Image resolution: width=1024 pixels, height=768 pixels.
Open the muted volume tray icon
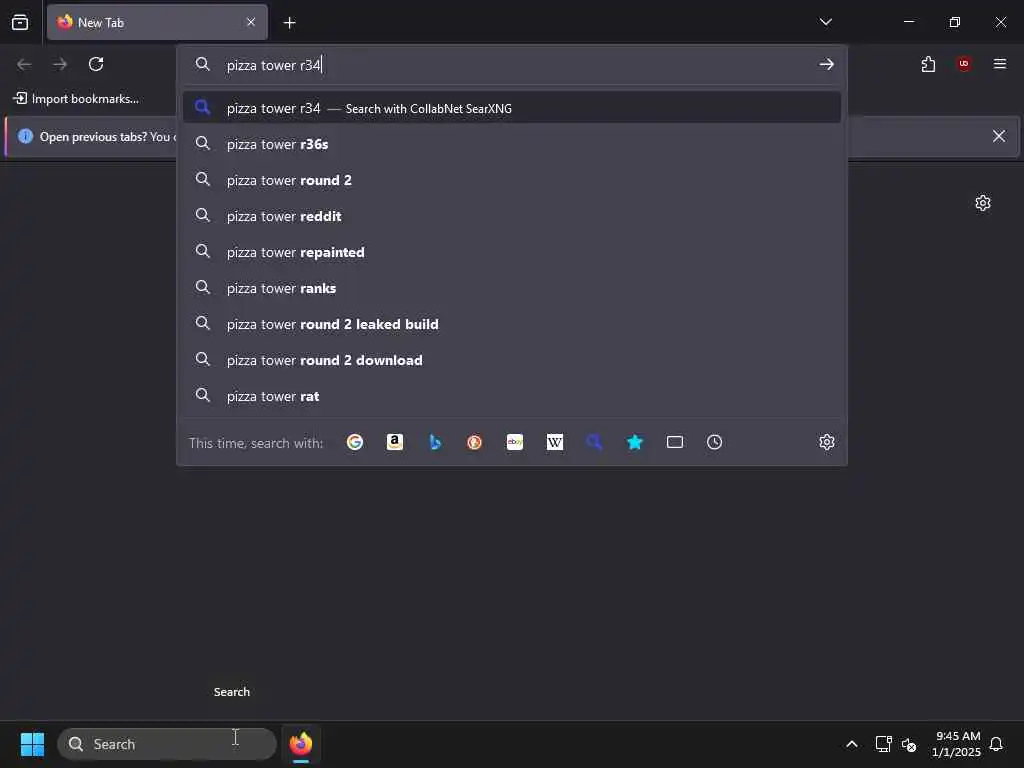[x=908, y=744]
